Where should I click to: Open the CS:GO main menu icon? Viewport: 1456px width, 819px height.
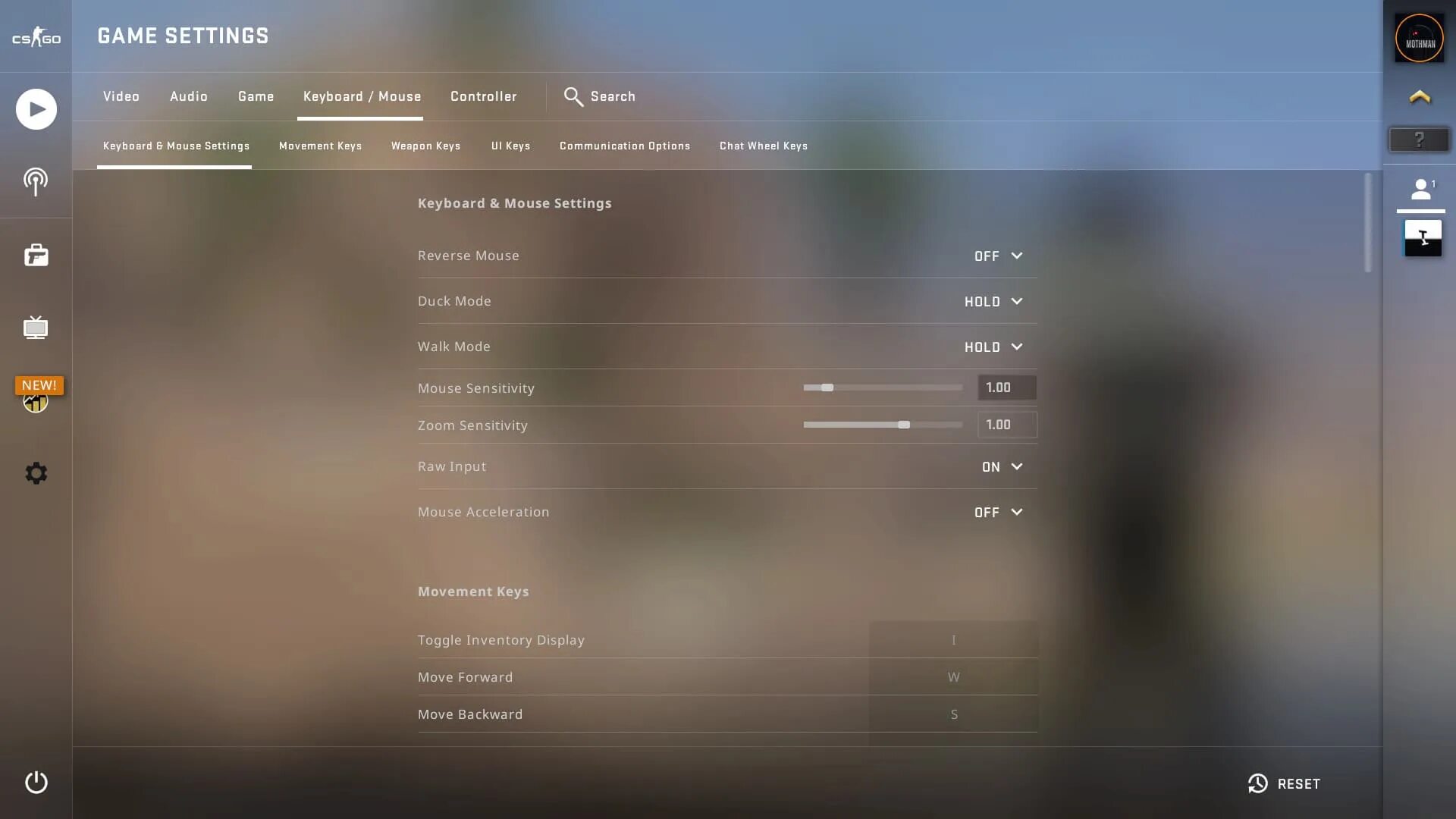36,36
